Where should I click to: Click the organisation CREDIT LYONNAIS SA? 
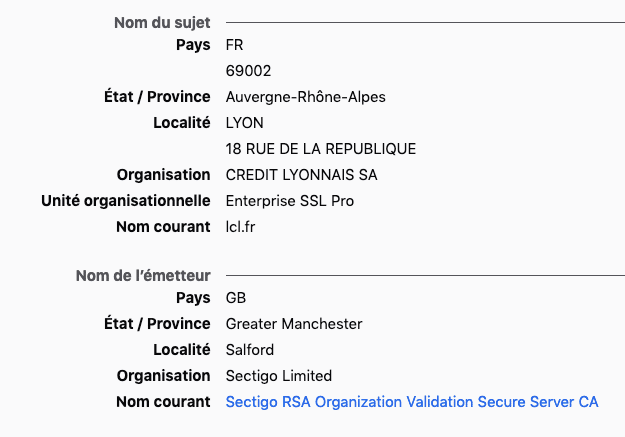coord(301,175)
